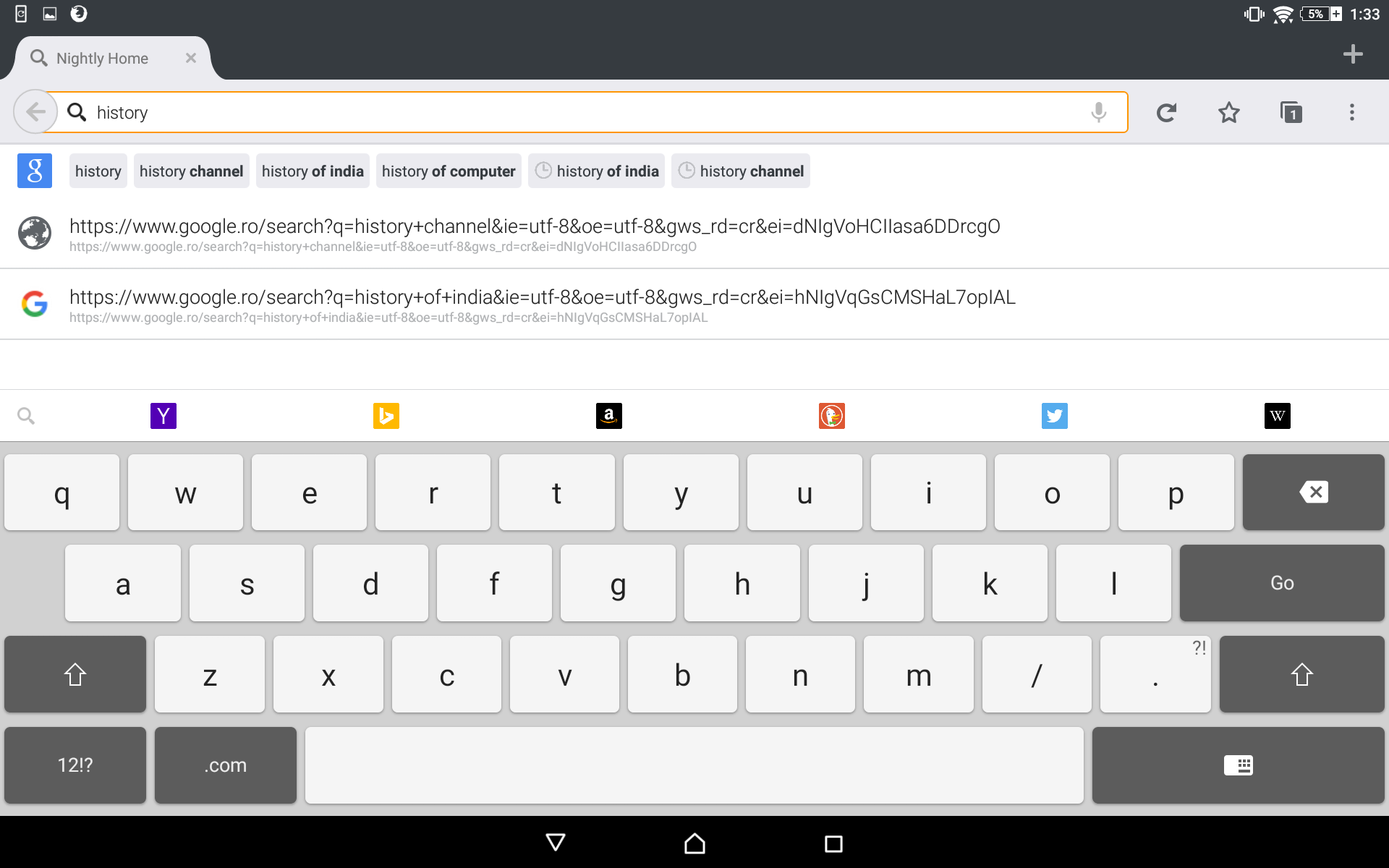Screen dimensions: 1389x868
Task: Open the three-dot overflow menu
Action: (x=1351, y=112)
